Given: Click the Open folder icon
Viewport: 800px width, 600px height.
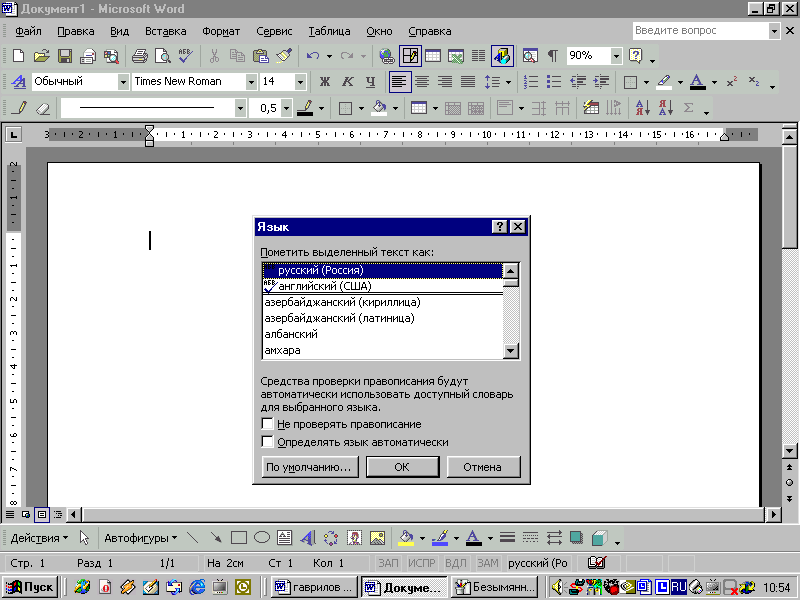Looking at the screenshot, I should pyautogui.click(x=41, y=56).
